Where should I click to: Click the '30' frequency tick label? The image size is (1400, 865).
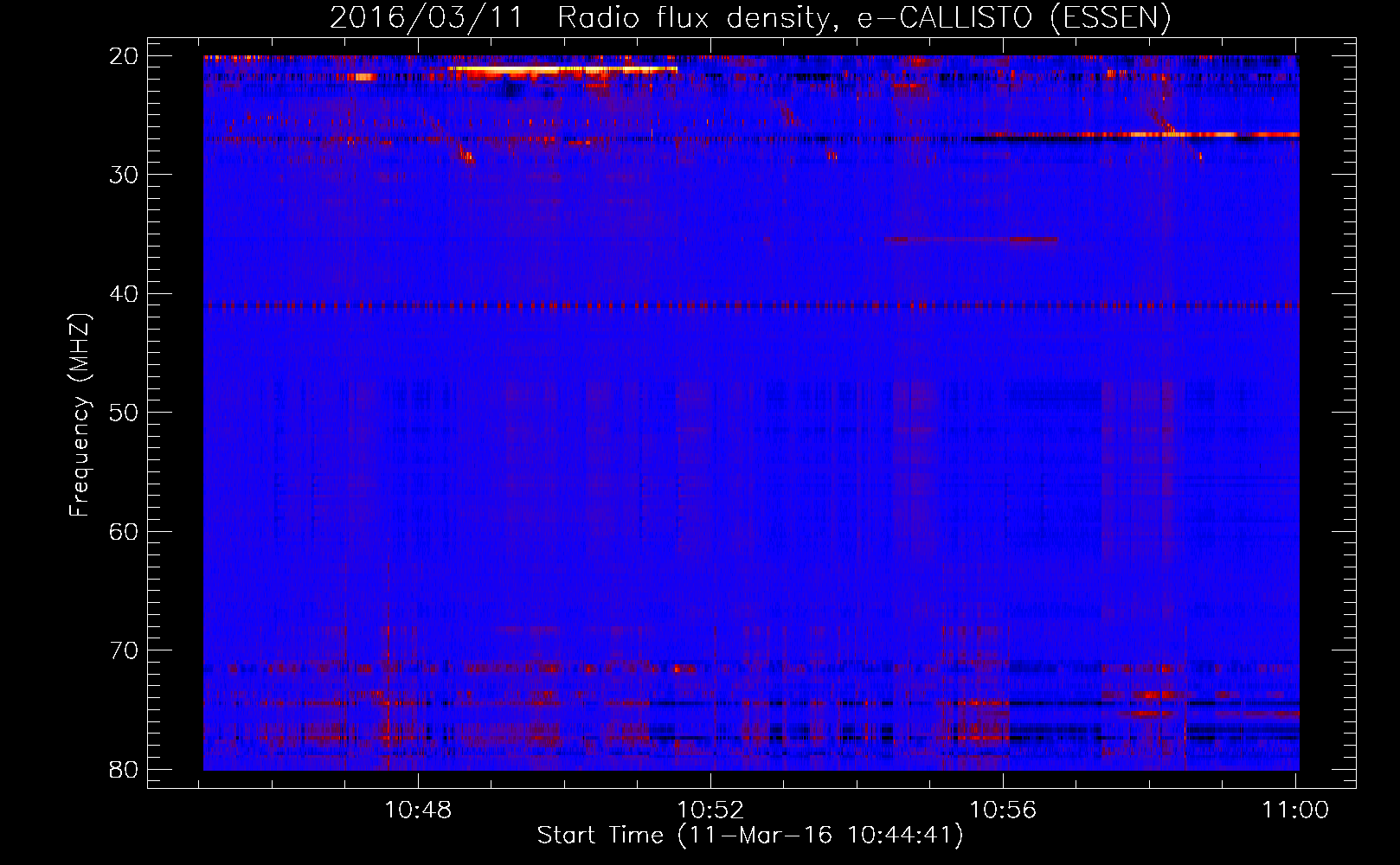[x=125, y=175]
